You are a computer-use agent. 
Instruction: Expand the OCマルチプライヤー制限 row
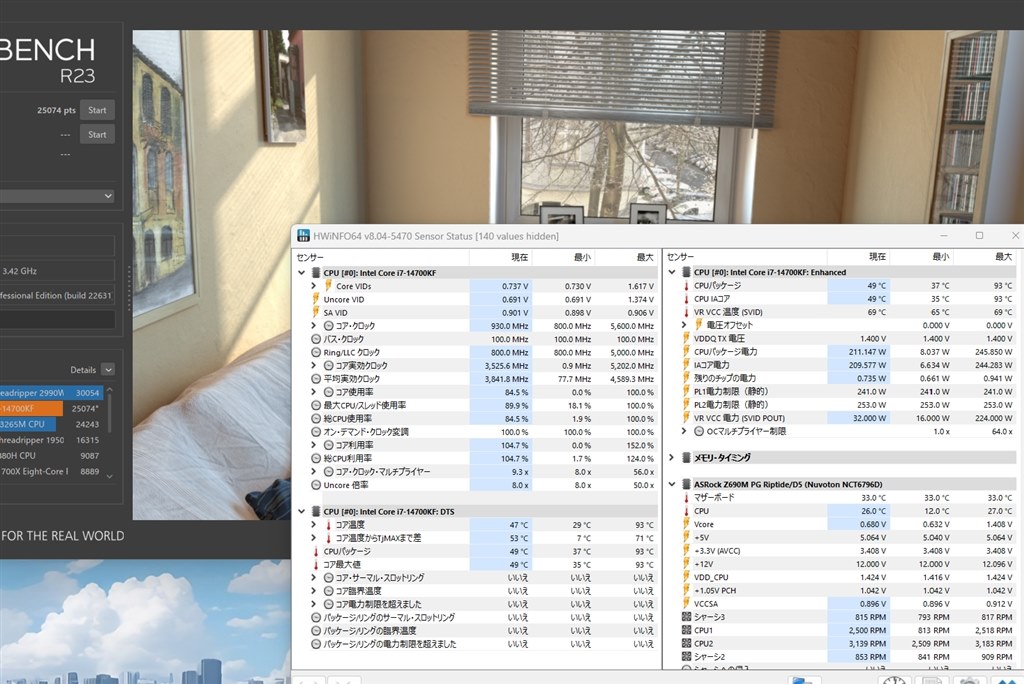(x=684, y=431)
